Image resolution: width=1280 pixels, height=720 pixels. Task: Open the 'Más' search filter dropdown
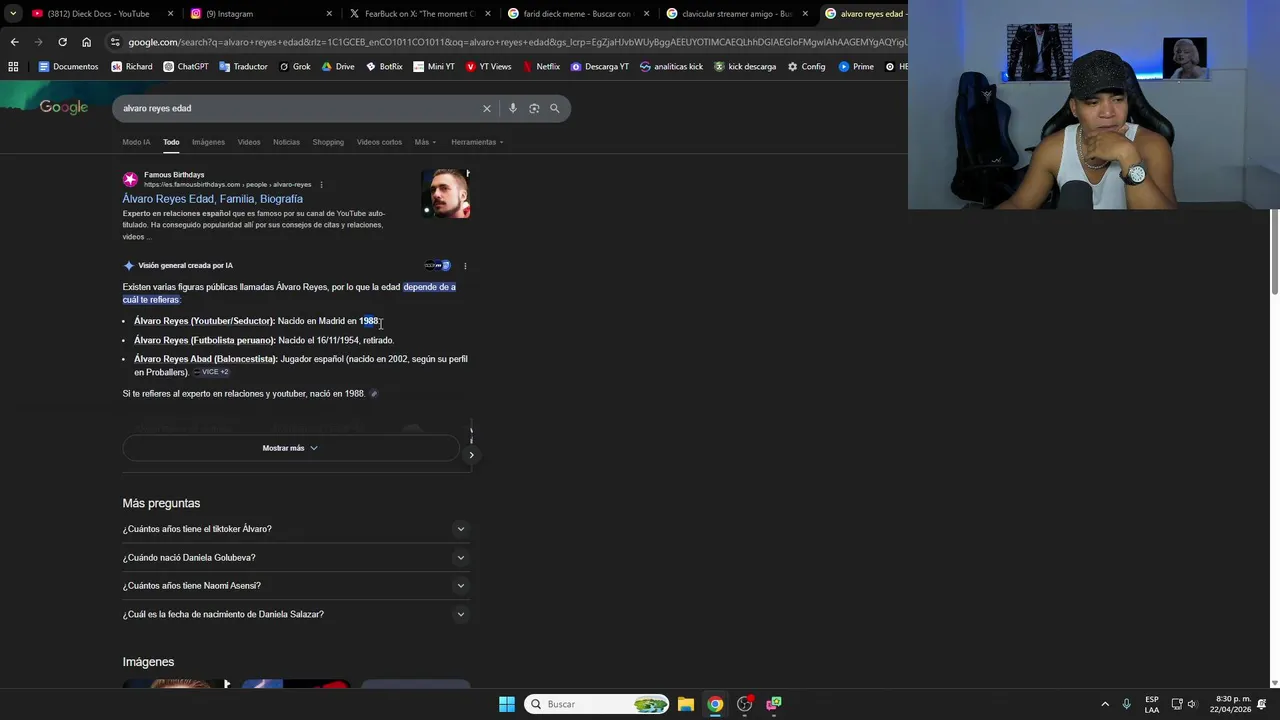click(425, 142)
